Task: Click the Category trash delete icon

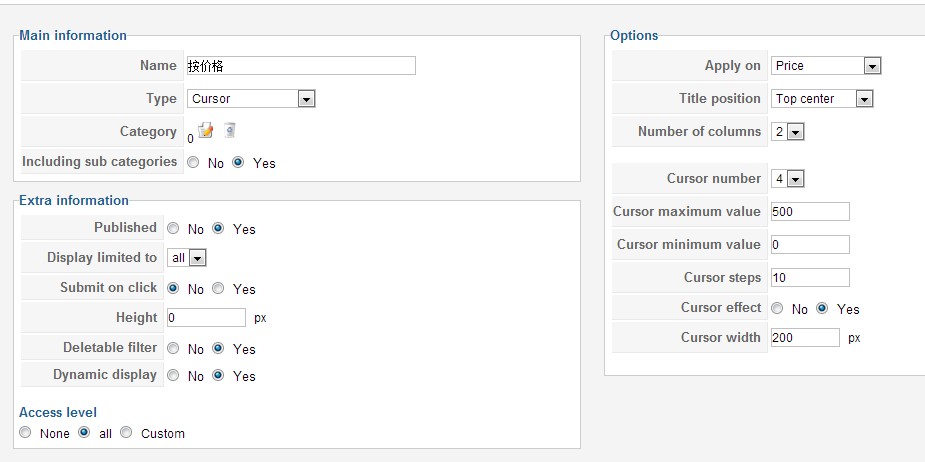Action: [x=230, y=130]
